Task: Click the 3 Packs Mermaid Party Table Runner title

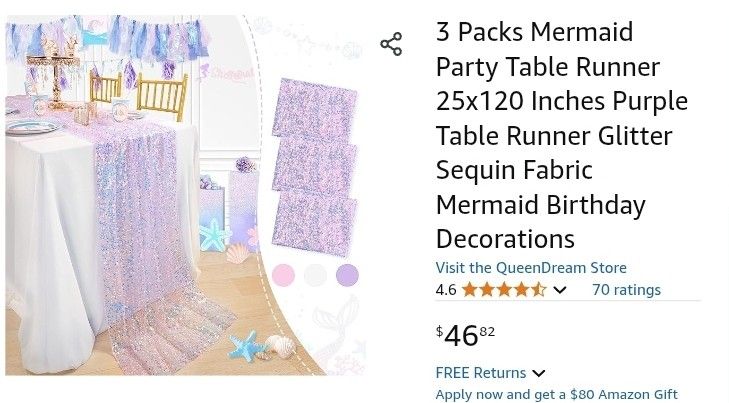Action: pyautogui.click(x=562, y=135)
